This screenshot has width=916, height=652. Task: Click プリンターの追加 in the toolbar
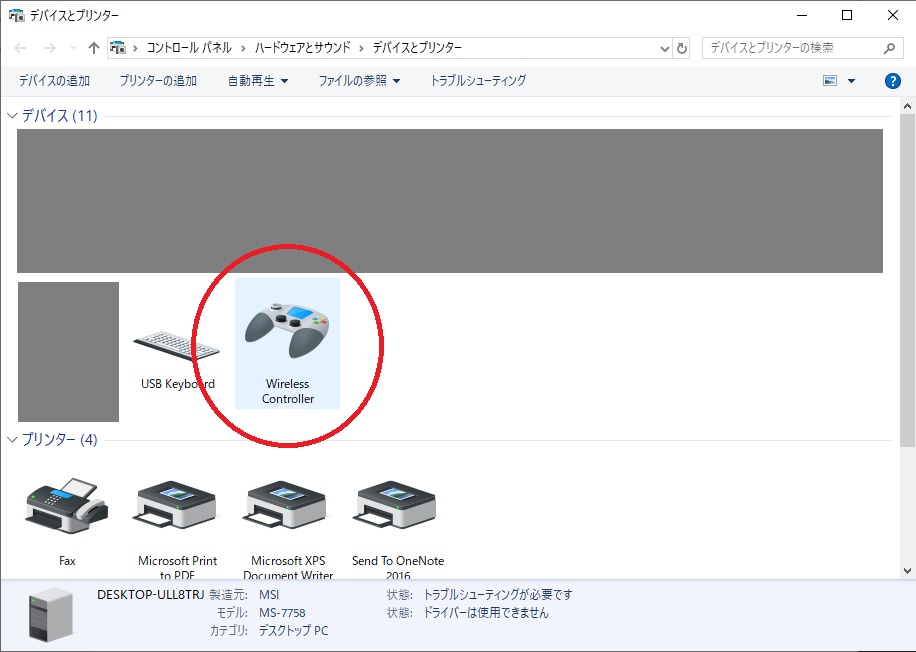158,81
